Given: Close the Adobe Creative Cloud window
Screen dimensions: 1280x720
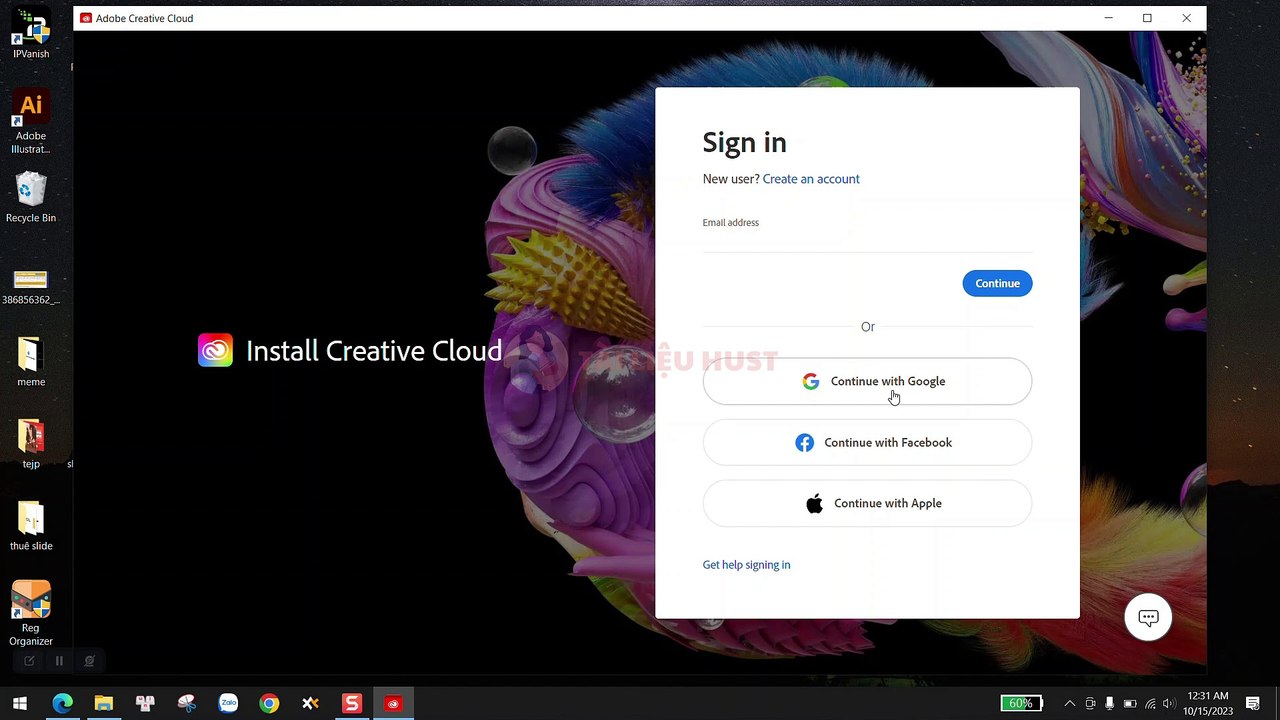Looking at the screenshot, I should coord(1186,18).
